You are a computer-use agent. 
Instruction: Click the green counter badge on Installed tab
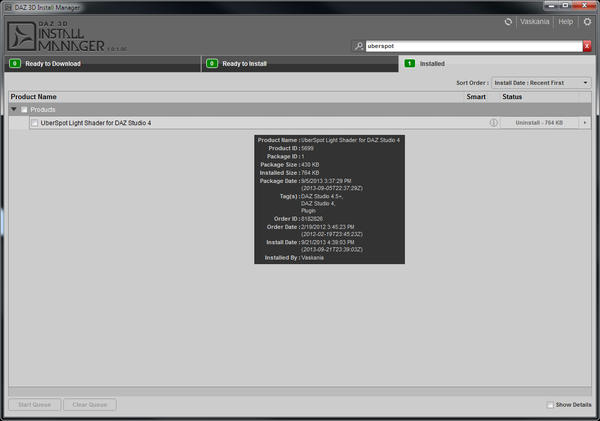[409, 64]
